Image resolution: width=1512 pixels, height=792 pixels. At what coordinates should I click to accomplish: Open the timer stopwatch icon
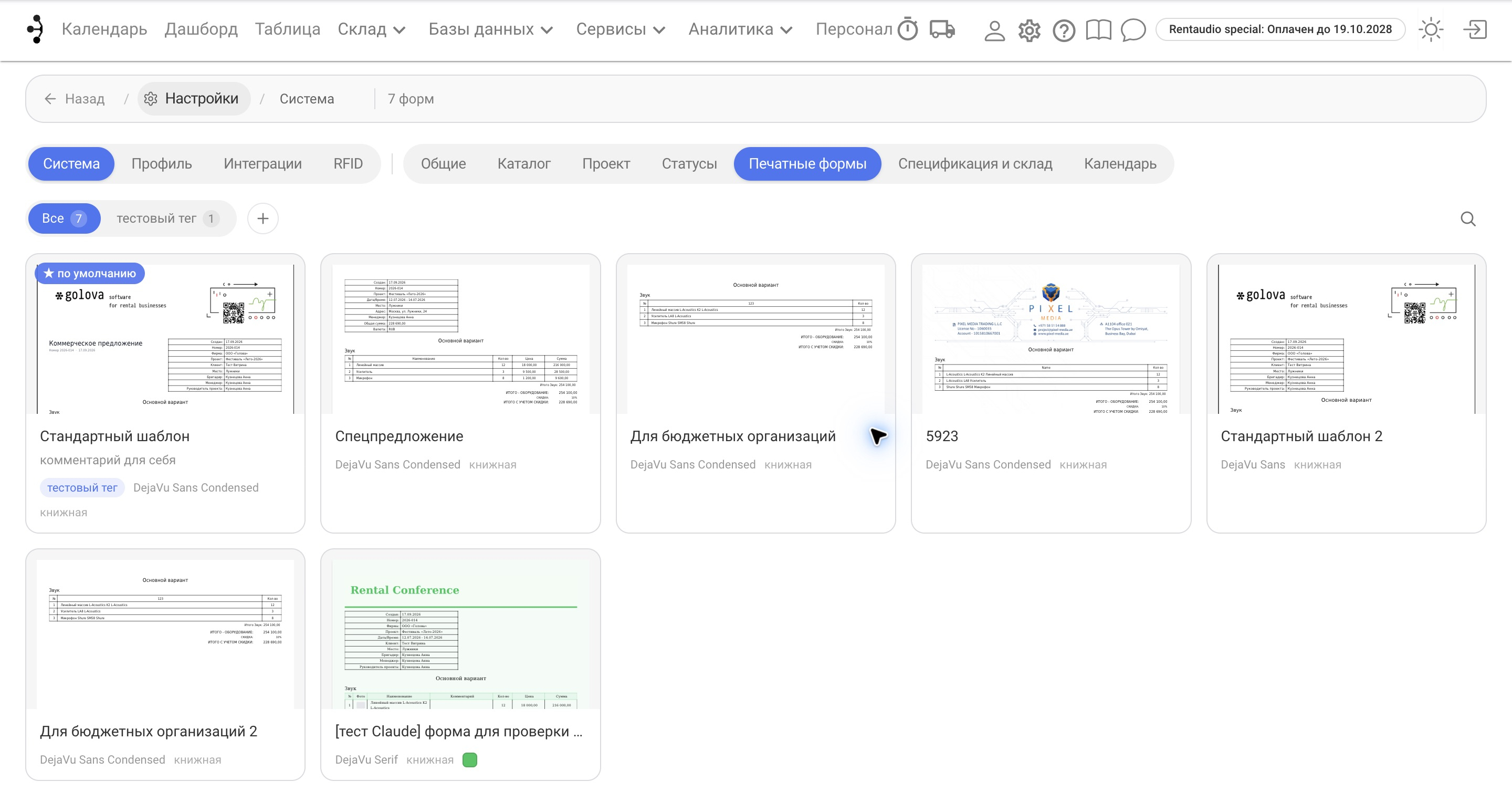click(907, 29)
